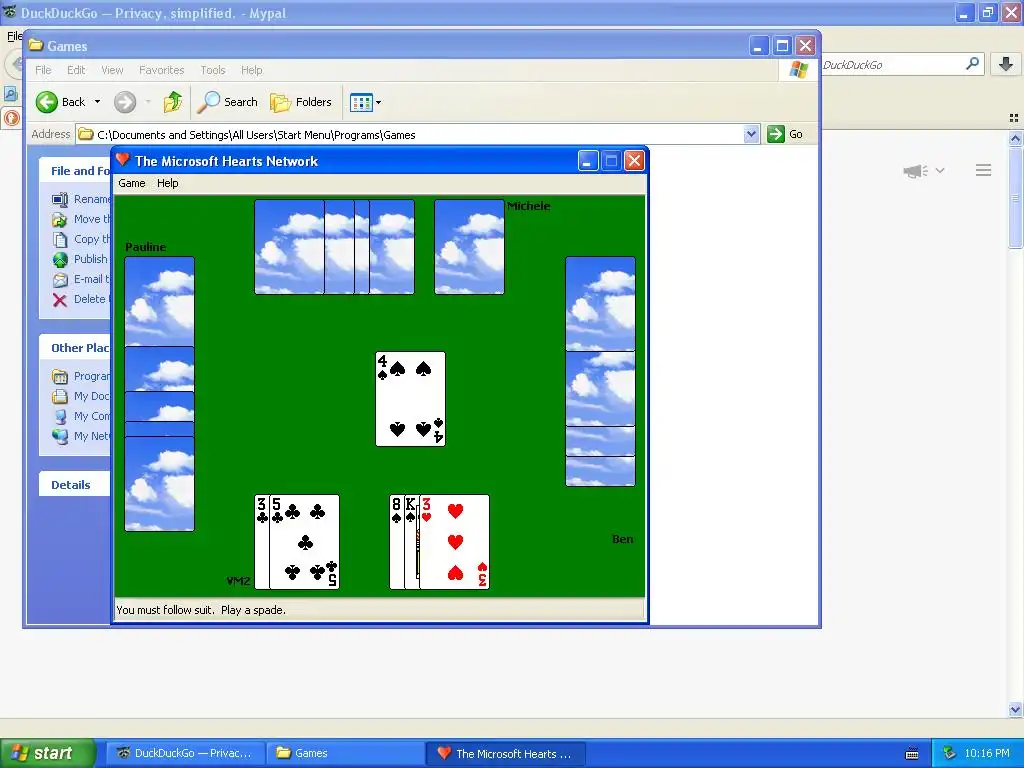
Task: Expand the chevron next to megaphone icon
Action: (940, 170)
